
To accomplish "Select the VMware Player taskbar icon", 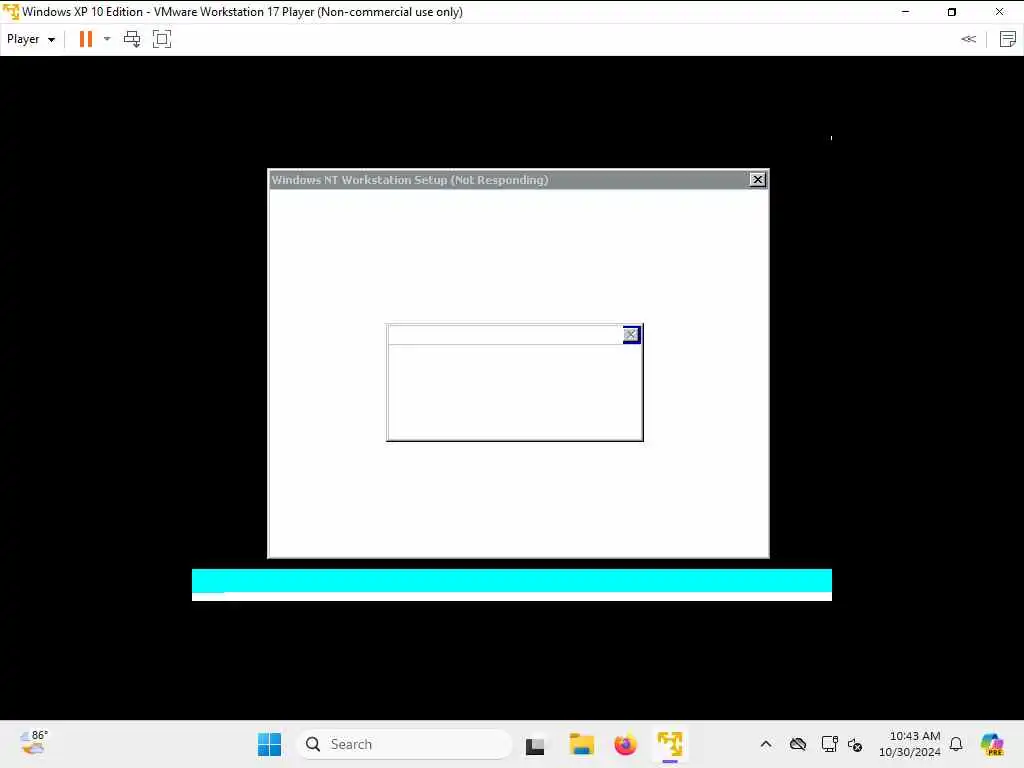I will click(670, 744).
